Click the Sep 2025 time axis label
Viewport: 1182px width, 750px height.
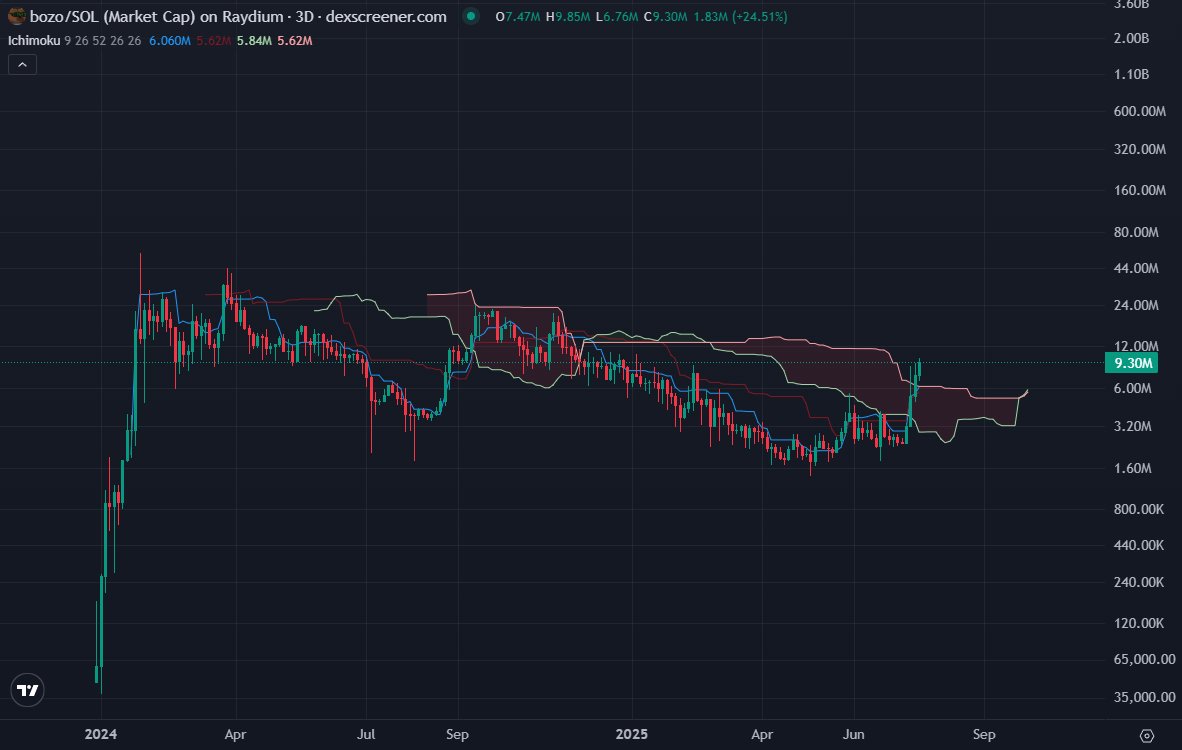984,734
